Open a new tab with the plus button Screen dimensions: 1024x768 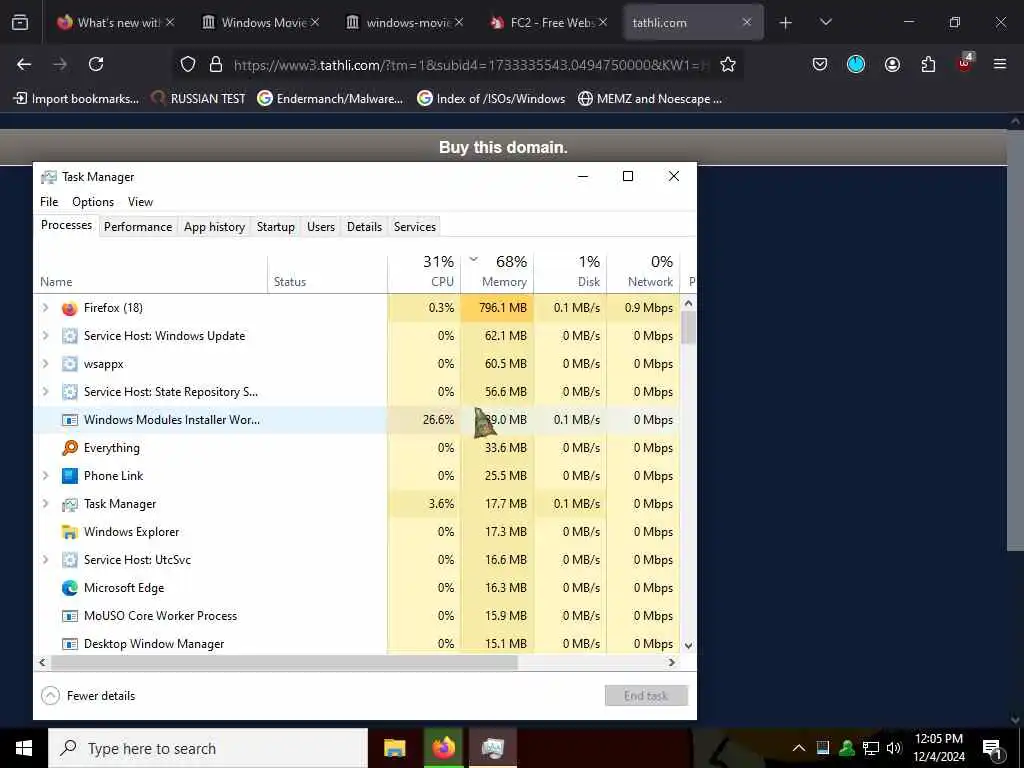tap(786, 23)
